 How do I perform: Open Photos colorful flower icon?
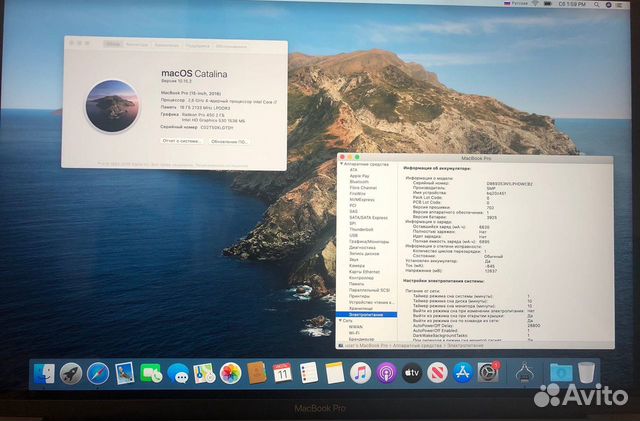pyautogui.click(x=231, y=373)
